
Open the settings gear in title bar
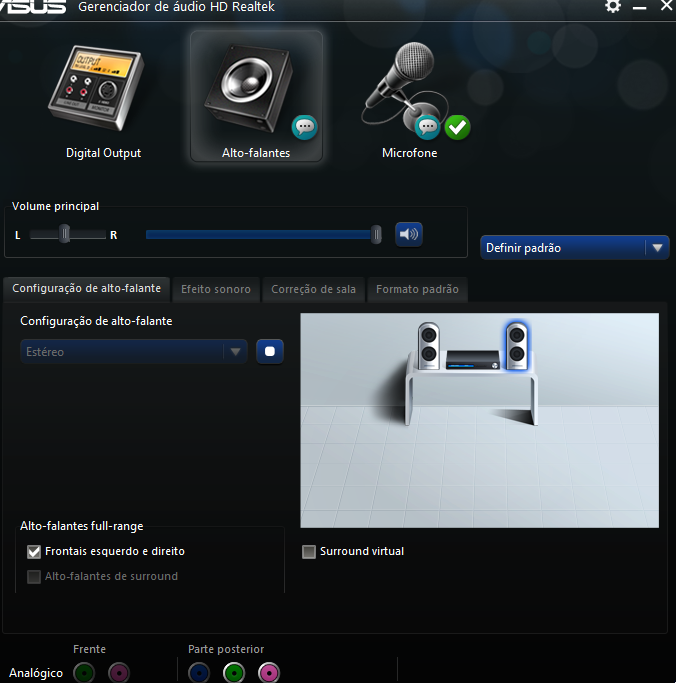(612, 6)
